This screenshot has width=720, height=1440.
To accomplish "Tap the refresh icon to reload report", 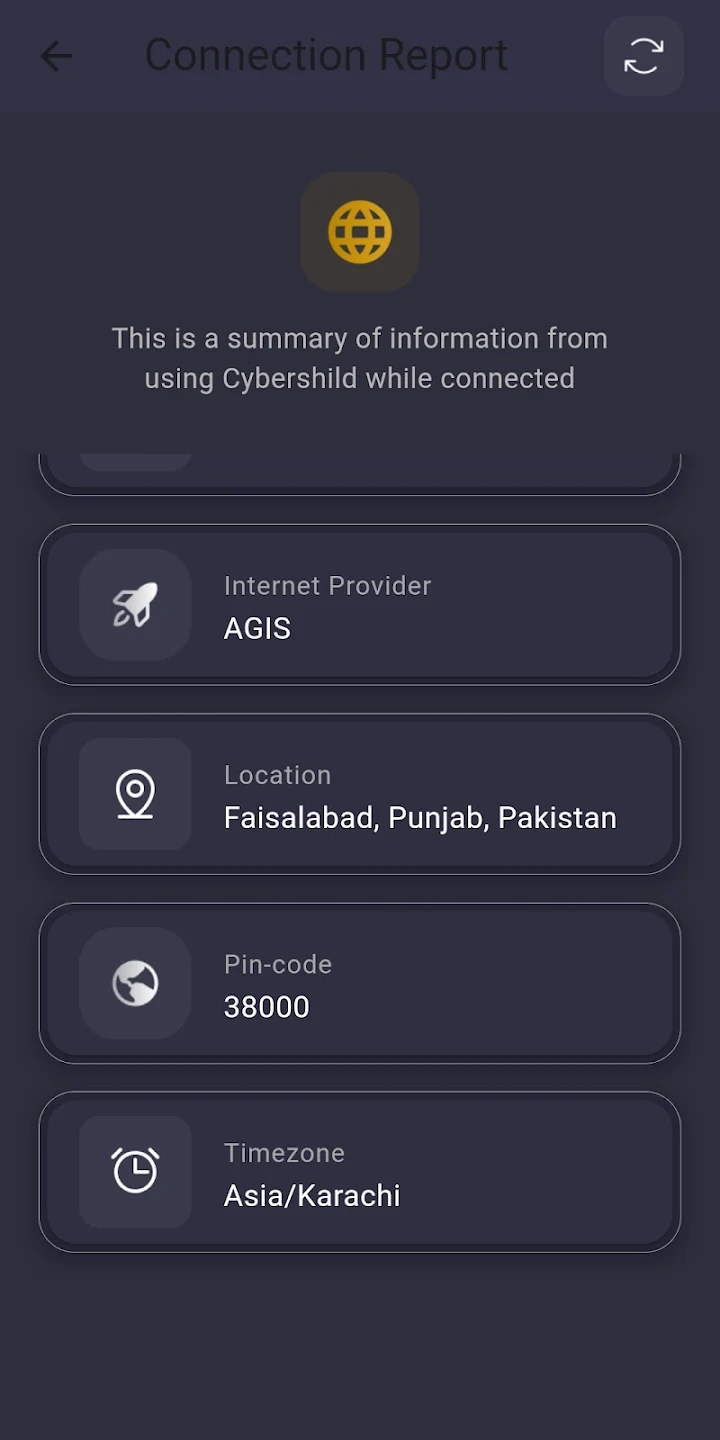I will coord(643,55).
